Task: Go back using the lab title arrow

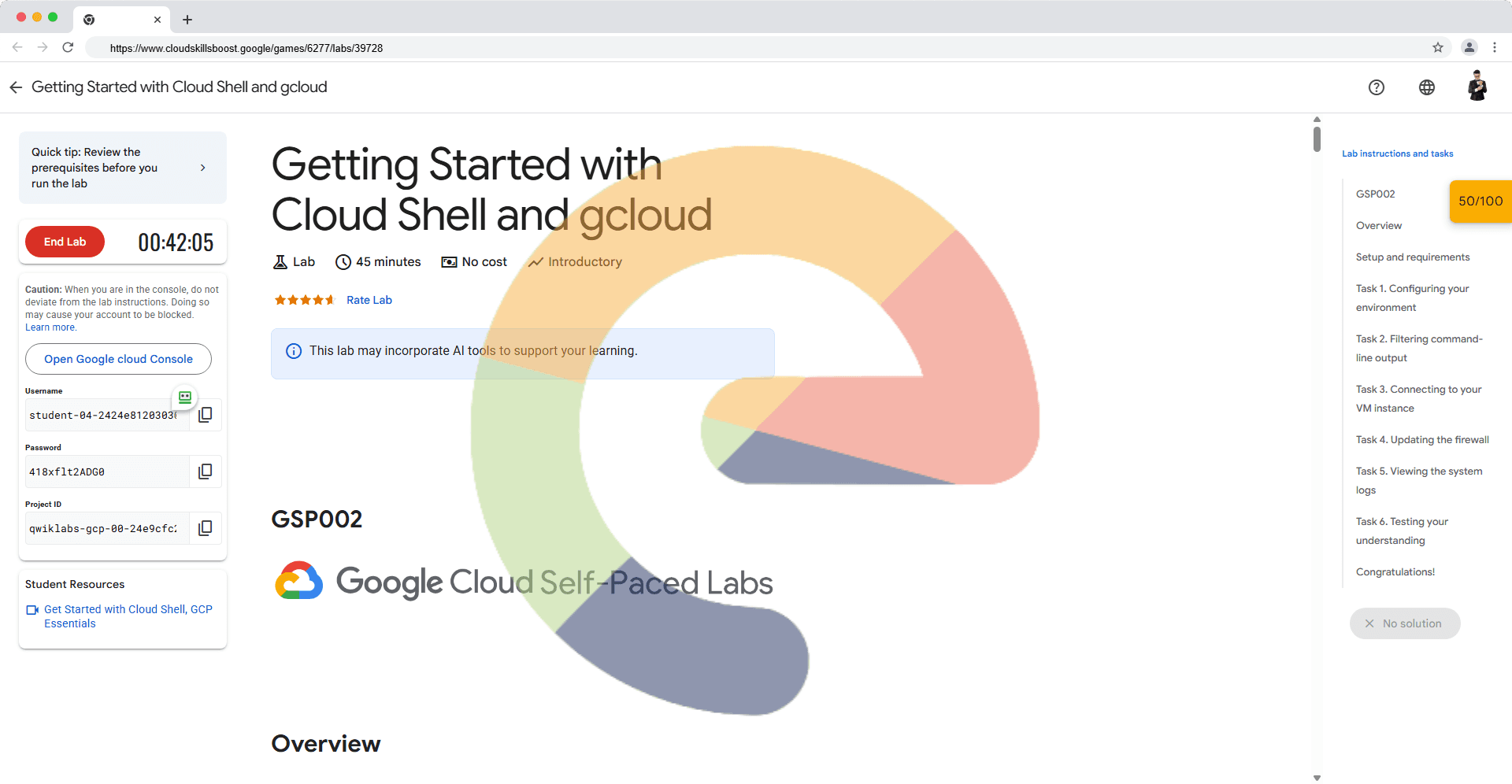Action: 16,87
